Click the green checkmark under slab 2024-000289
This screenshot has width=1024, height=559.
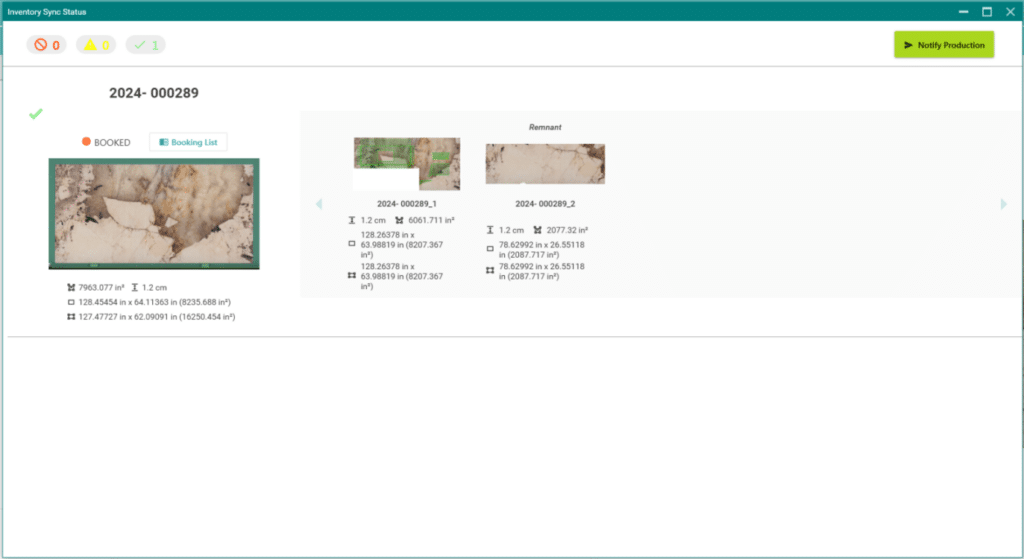coord(36,115)
